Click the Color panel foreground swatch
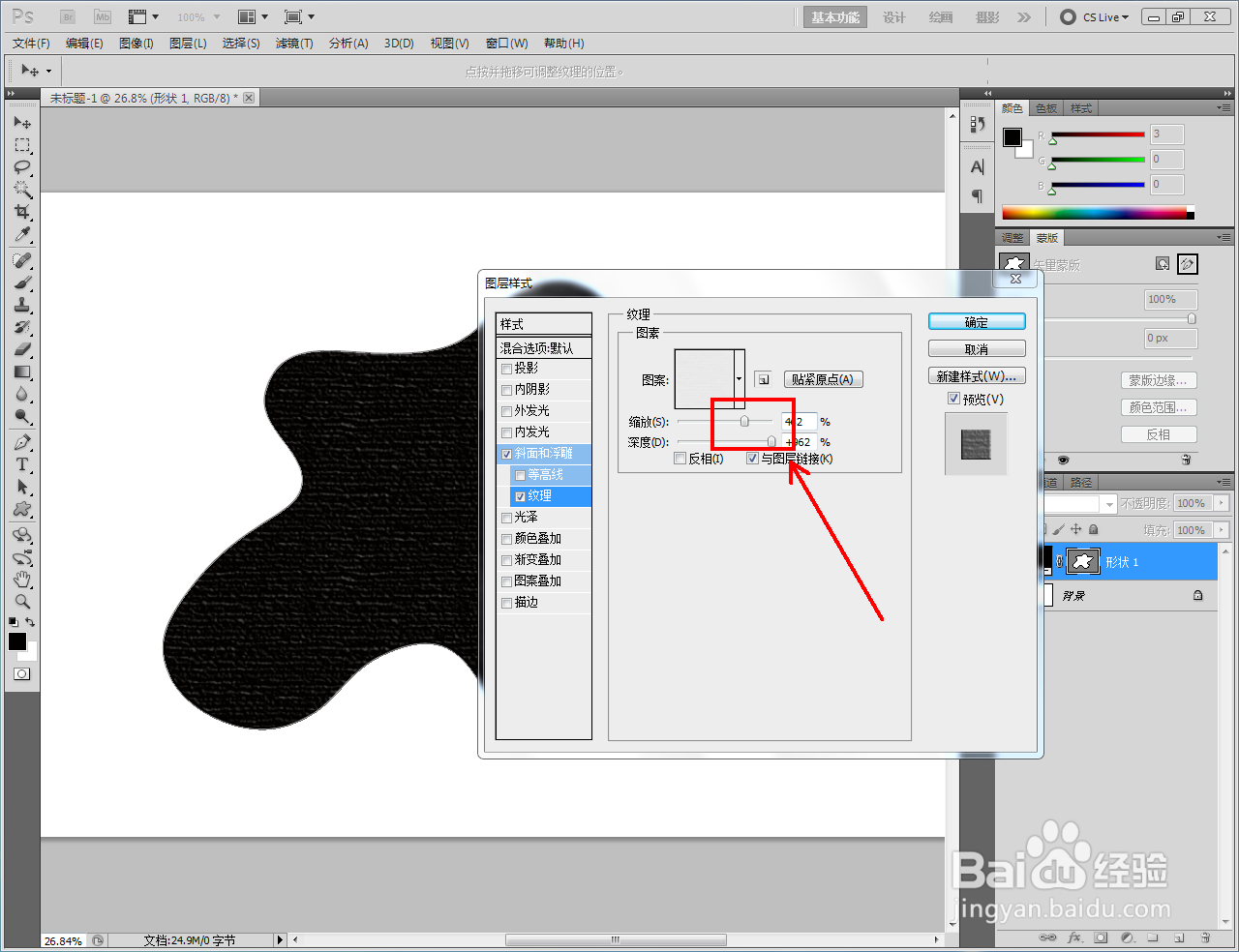Image resolution: width=1239 pixels, height=952 pixels. [1012, 137]
